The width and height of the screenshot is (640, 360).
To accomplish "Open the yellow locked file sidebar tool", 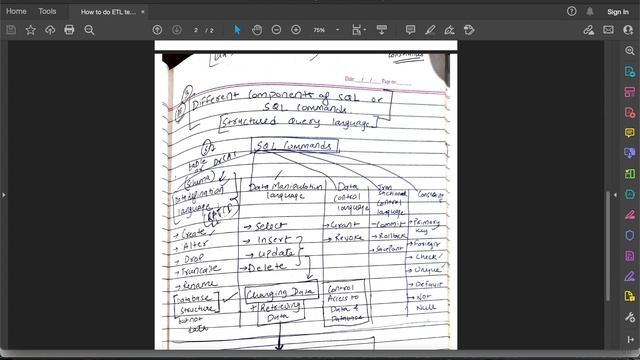I will [629, 296].
